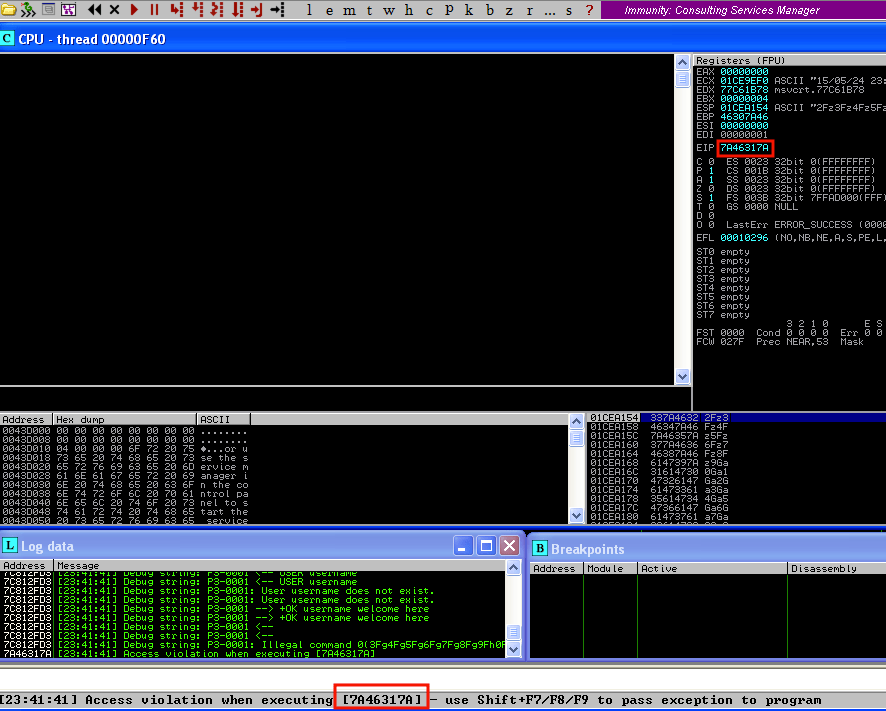Open memory map using 'm' button

(348, 10)
